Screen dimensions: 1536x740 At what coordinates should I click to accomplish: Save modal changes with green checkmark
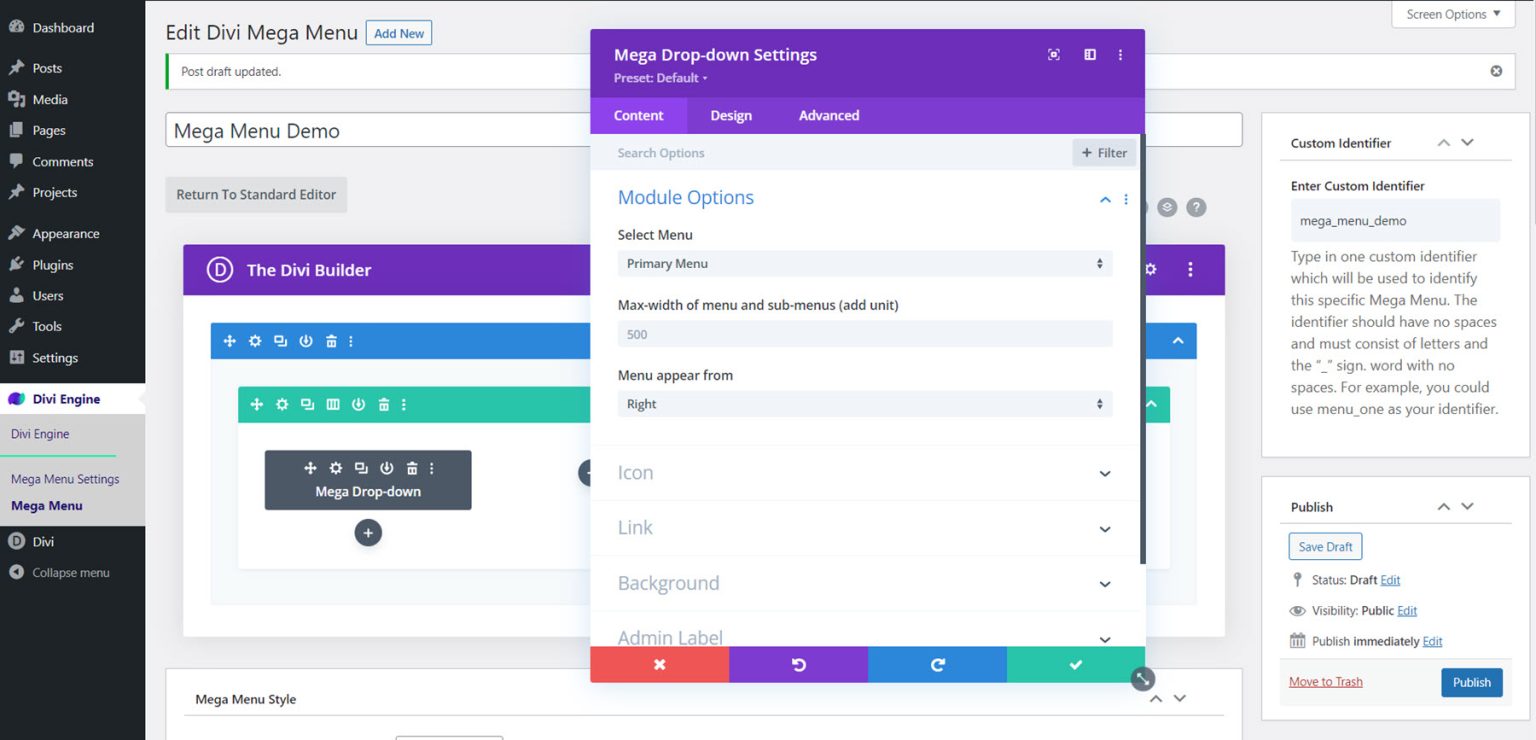click(x=1075, y=663)
